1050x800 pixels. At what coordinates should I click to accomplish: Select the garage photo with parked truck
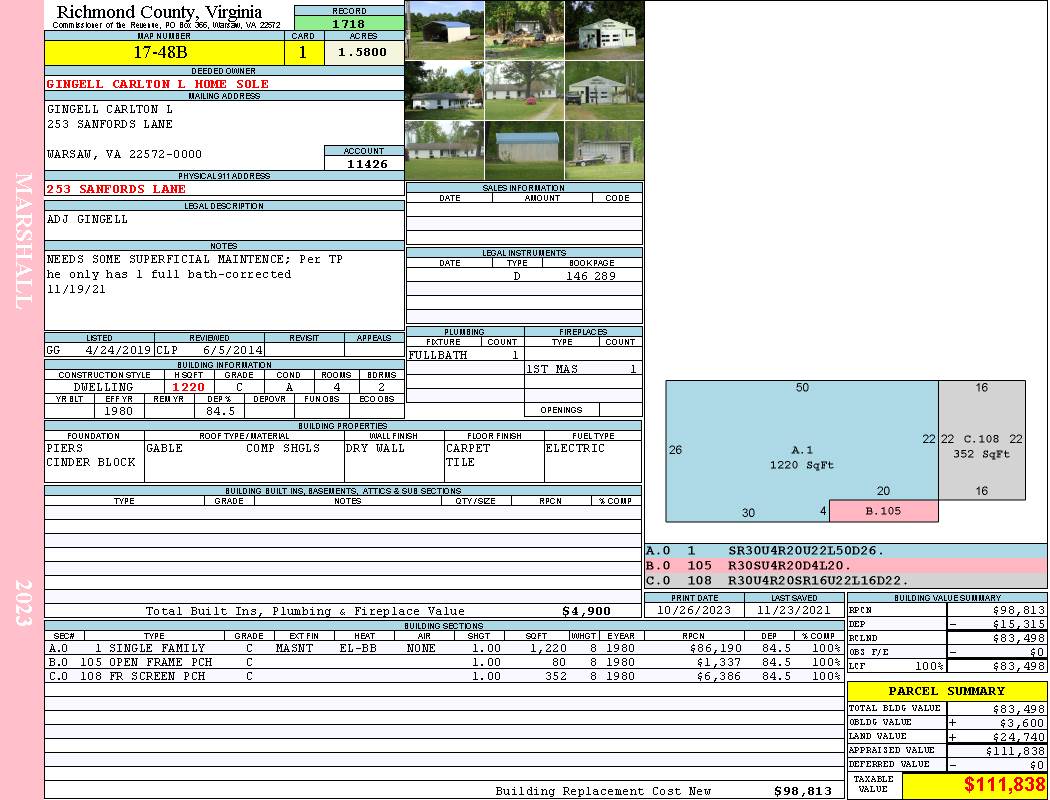coord(604,90)
